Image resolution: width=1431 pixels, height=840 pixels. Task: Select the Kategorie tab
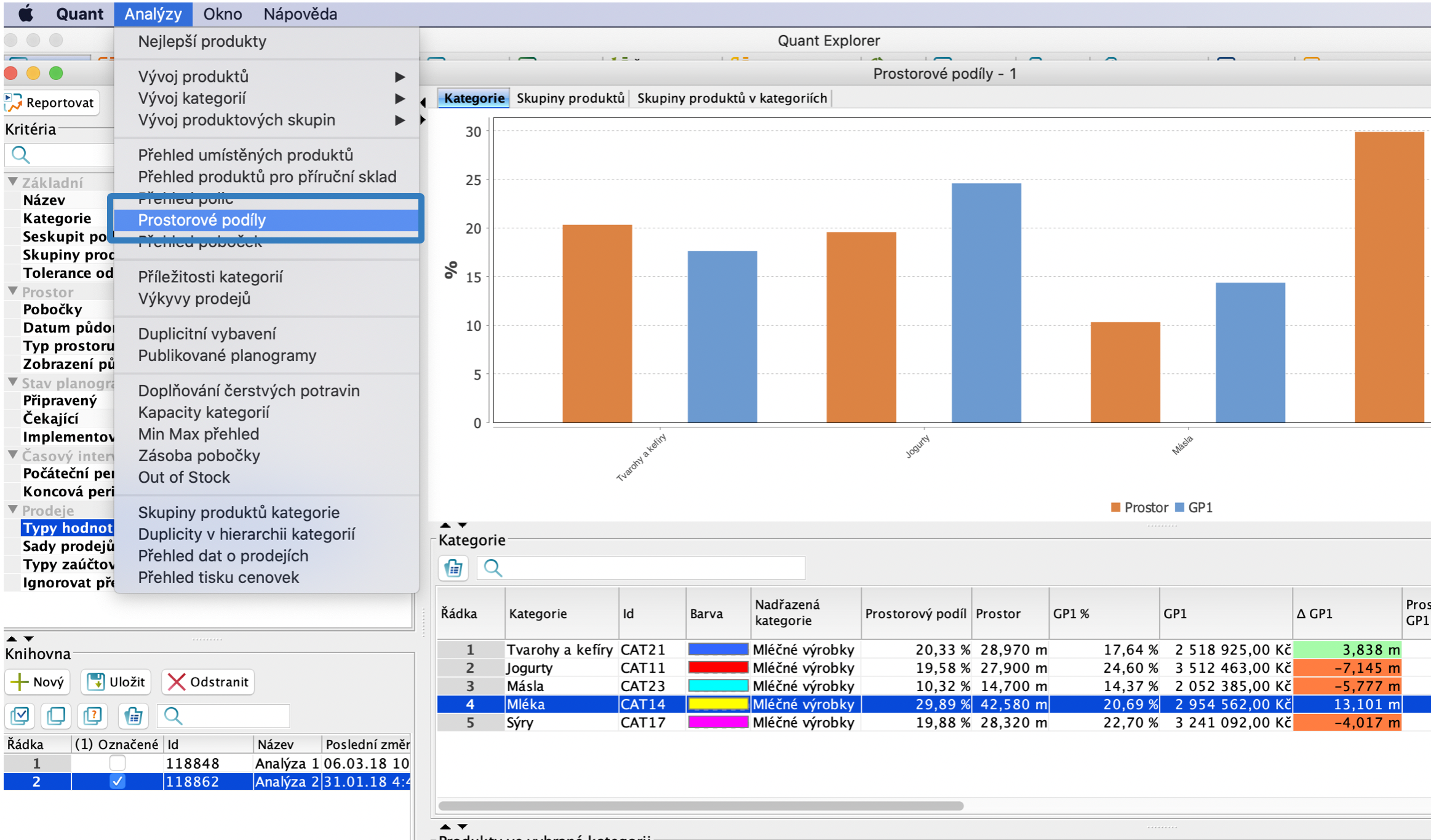[x=474, y=98]
